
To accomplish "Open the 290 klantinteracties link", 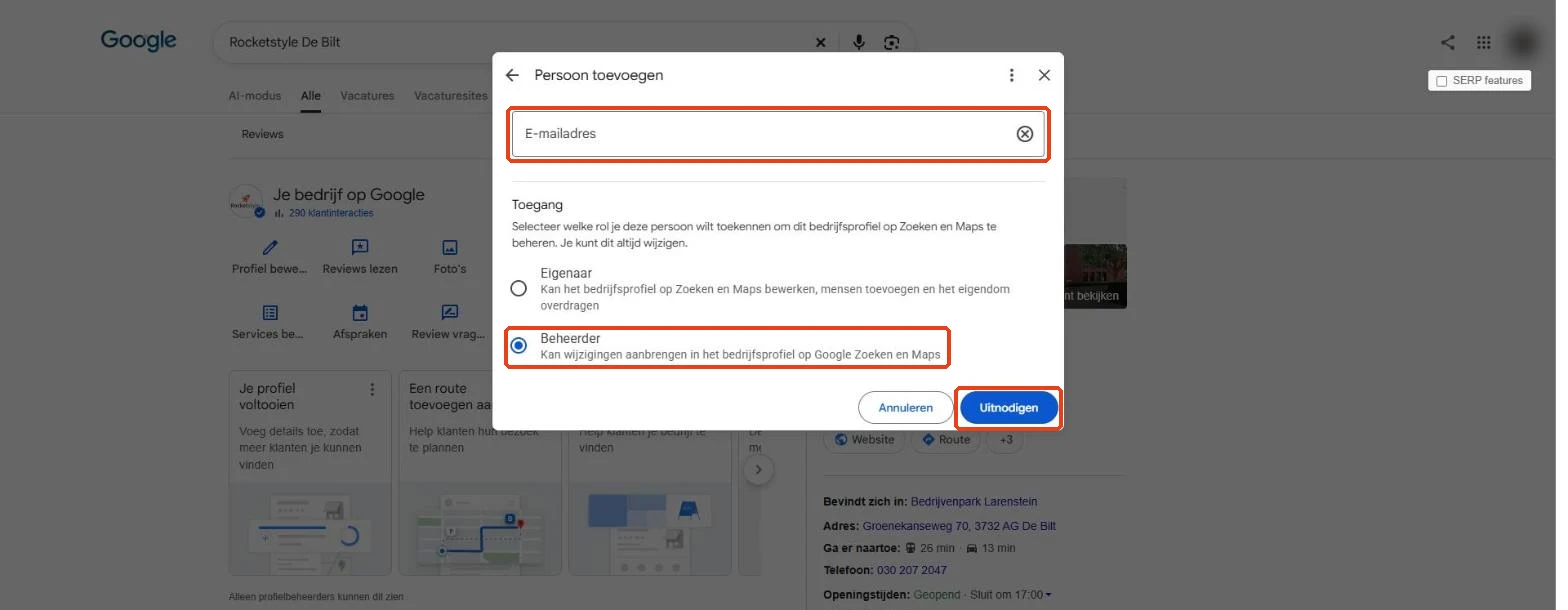I will (x=331, y=213).
